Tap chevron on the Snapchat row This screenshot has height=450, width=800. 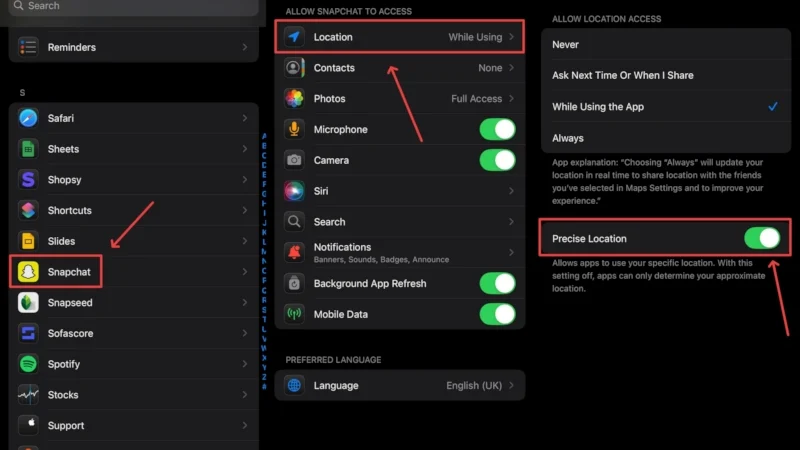click(245, 272)
